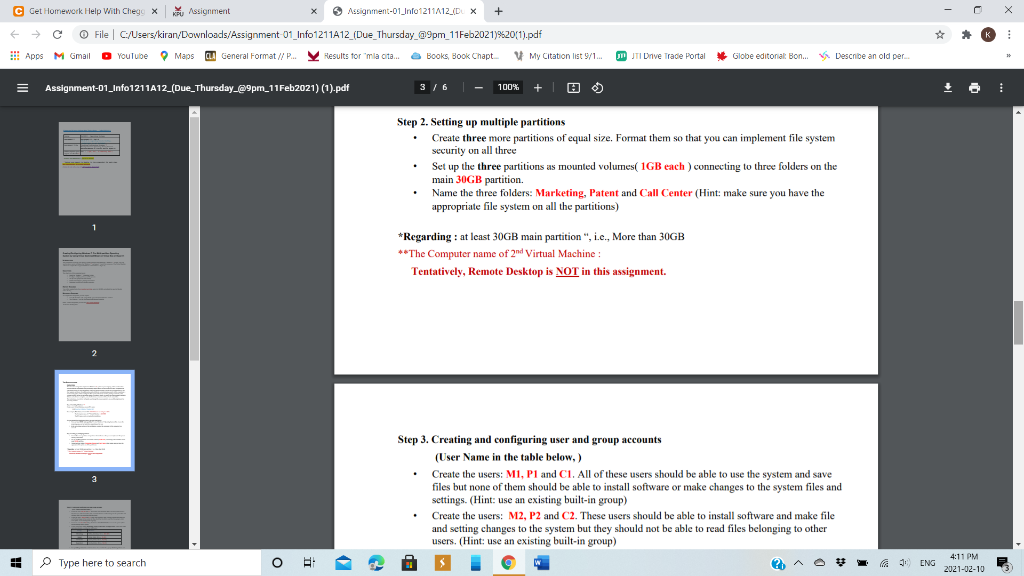The image size is (1024, 576).
Task: Launch Microsoft Word from the taskbar
Action: 541,563
